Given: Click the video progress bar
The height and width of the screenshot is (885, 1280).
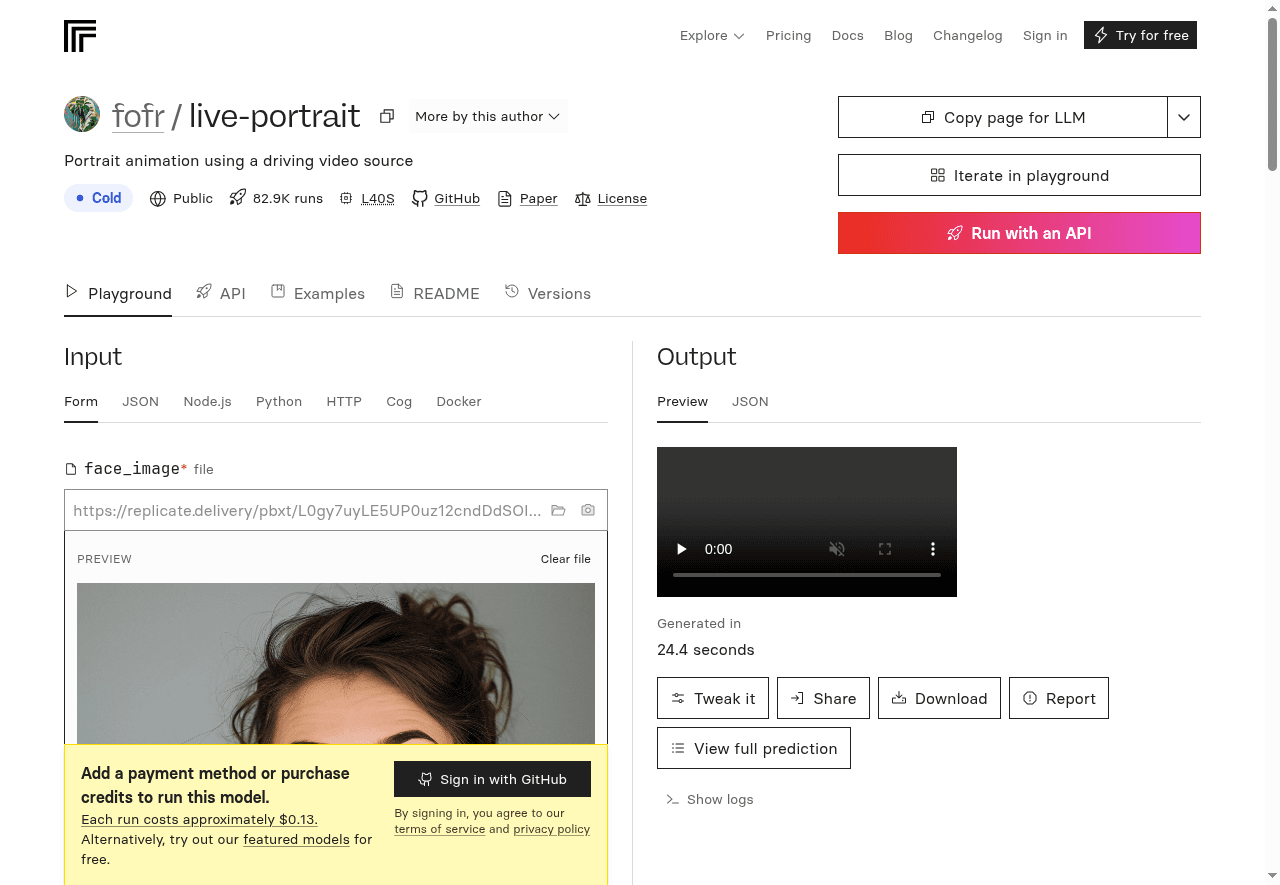Looking at the screenshot, I should point(806,575).
